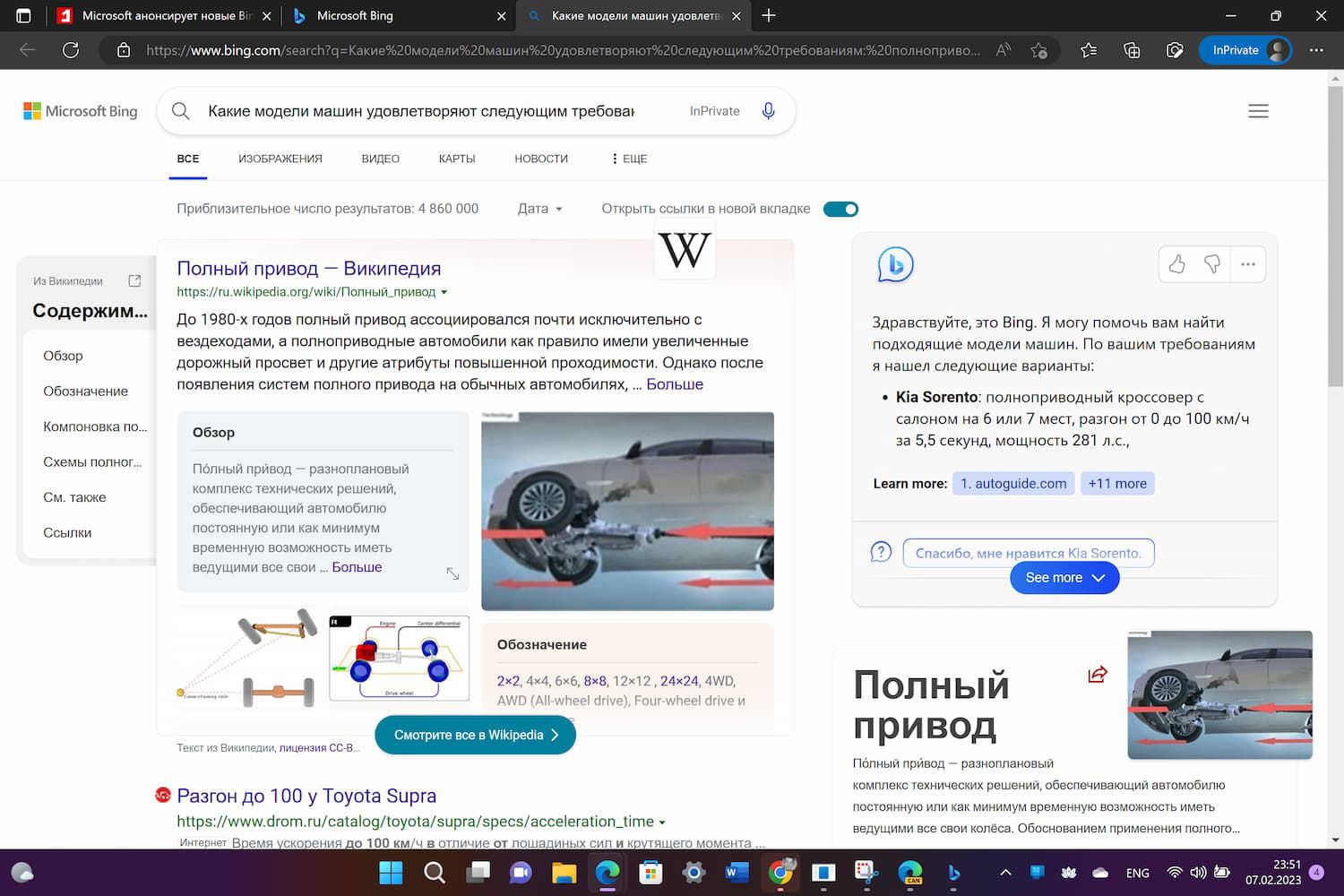Image resolution: width=1344 pixels, height=896 pixels.
Task: Open 'Разгон до 100 у Toyota Supra' result
Action: pos(306,796)
